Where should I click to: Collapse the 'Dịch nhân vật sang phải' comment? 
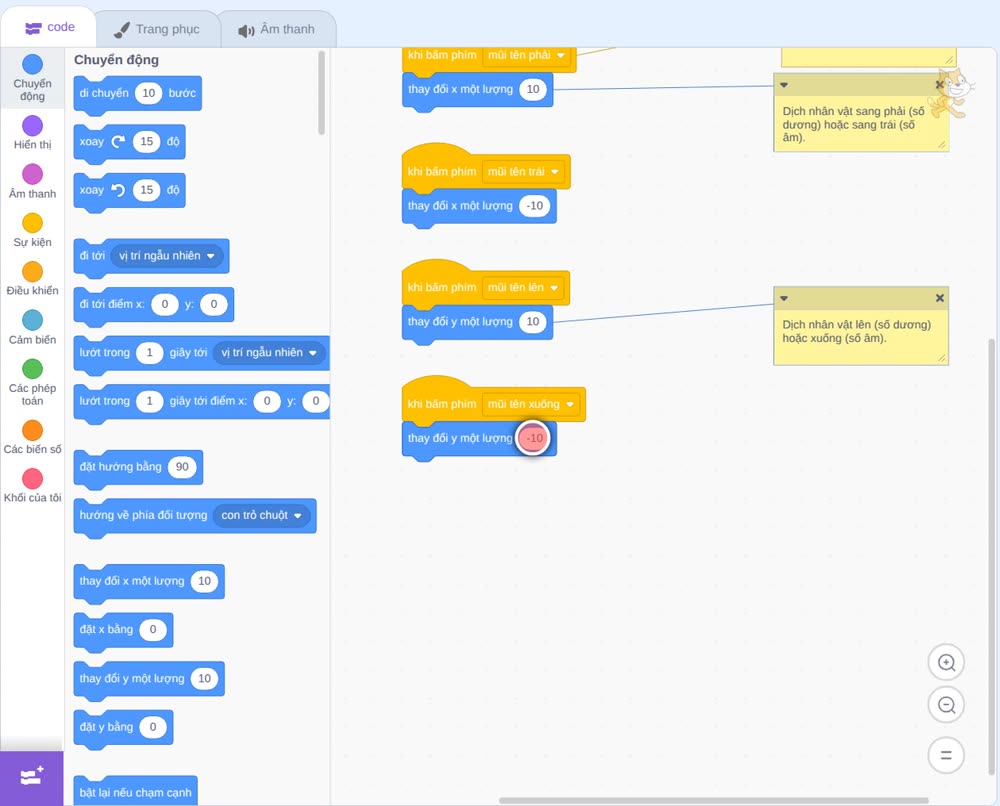(x=784, y=85)
